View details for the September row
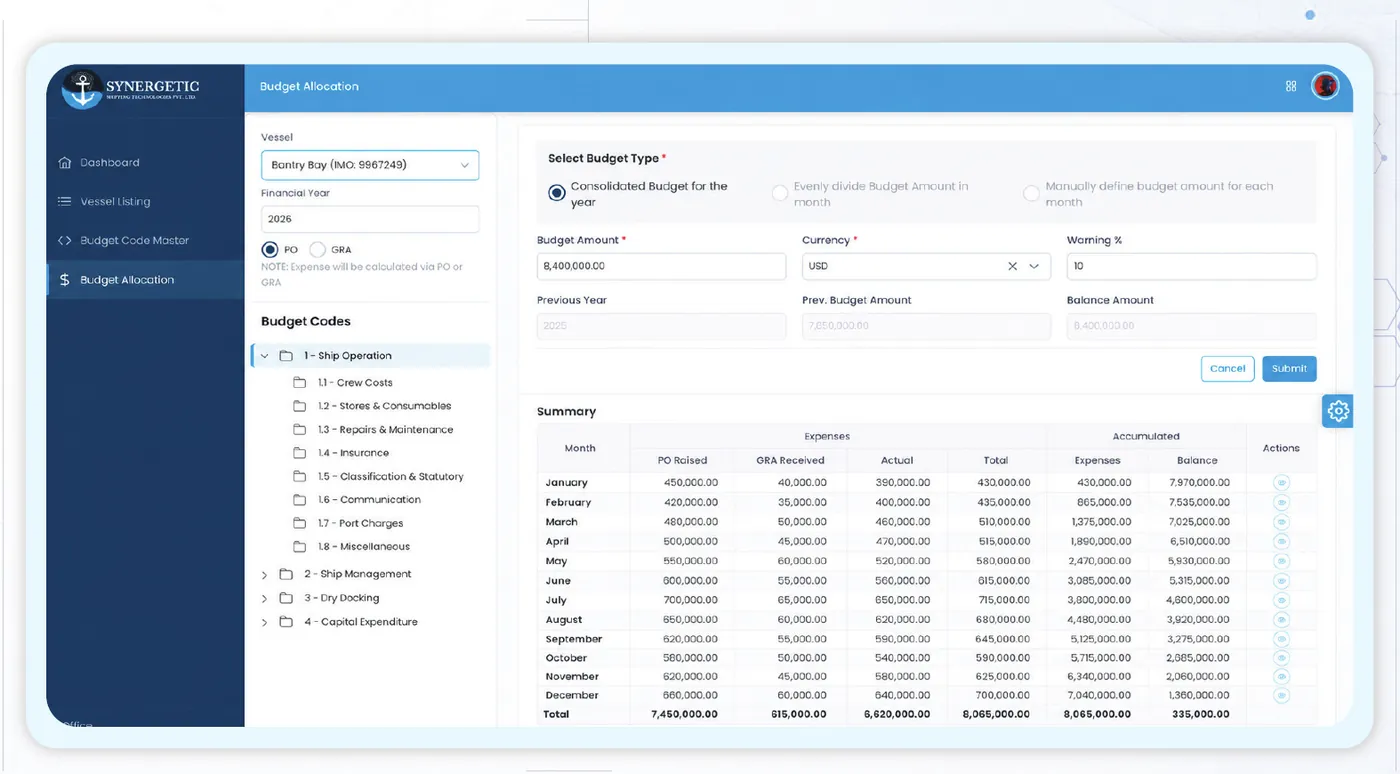 (1281, 639)
